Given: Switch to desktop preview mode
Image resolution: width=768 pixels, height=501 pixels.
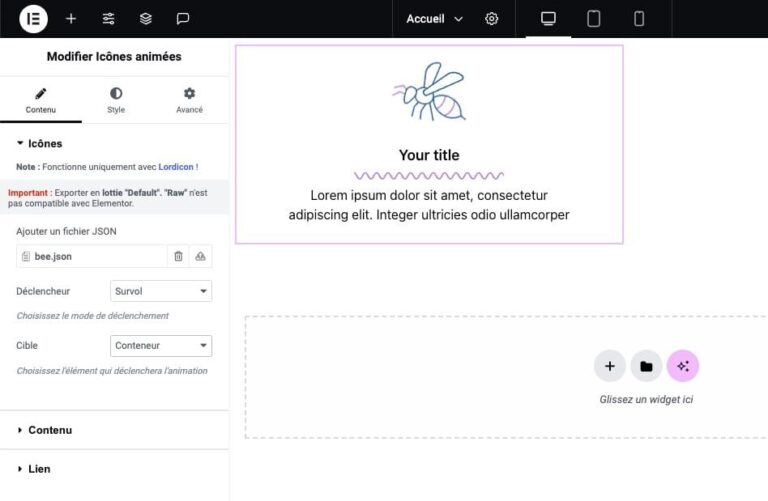Looking at the screenshot, I should (x=548, y=19).
